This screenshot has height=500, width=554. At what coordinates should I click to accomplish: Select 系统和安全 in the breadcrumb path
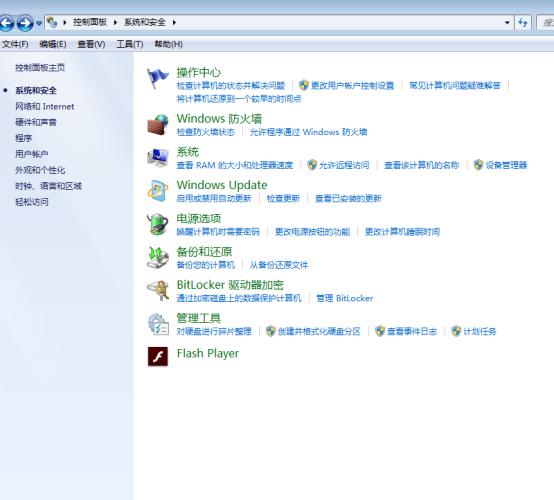145,22
